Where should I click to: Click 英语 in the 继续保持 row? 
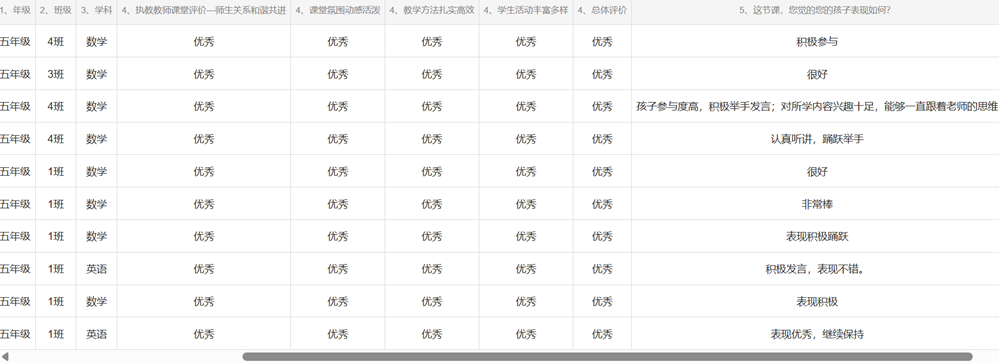pyautogui.click(x=96, y=334)
